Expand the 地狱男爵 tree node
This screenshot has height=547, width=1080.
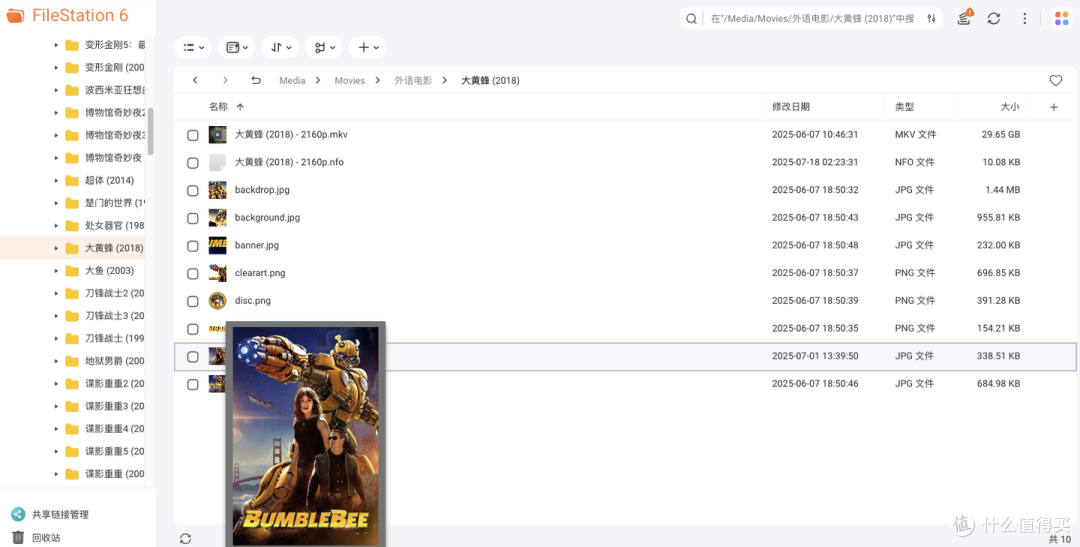56,361
